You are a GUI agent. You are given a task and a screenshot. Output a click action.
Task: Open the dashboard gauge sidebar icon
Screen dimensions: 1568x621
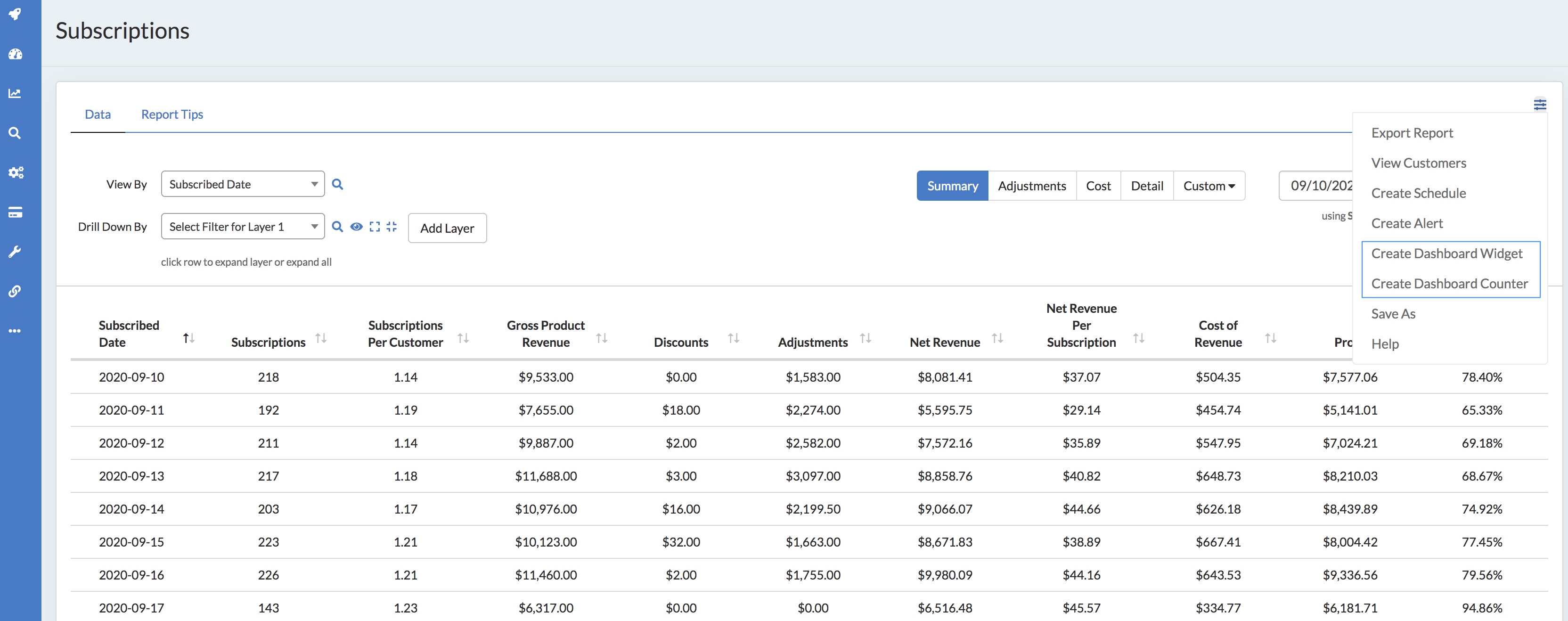click(15, 54)
